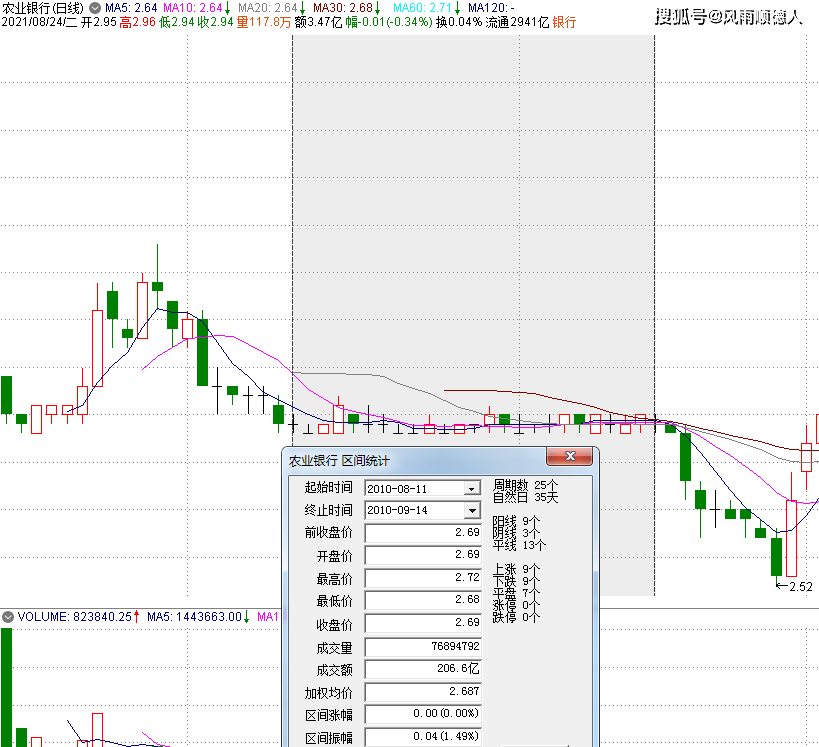Click the MA60: 2.71 indicator label
Viewport: 819px width, 747px height.
tap(422, 8)
